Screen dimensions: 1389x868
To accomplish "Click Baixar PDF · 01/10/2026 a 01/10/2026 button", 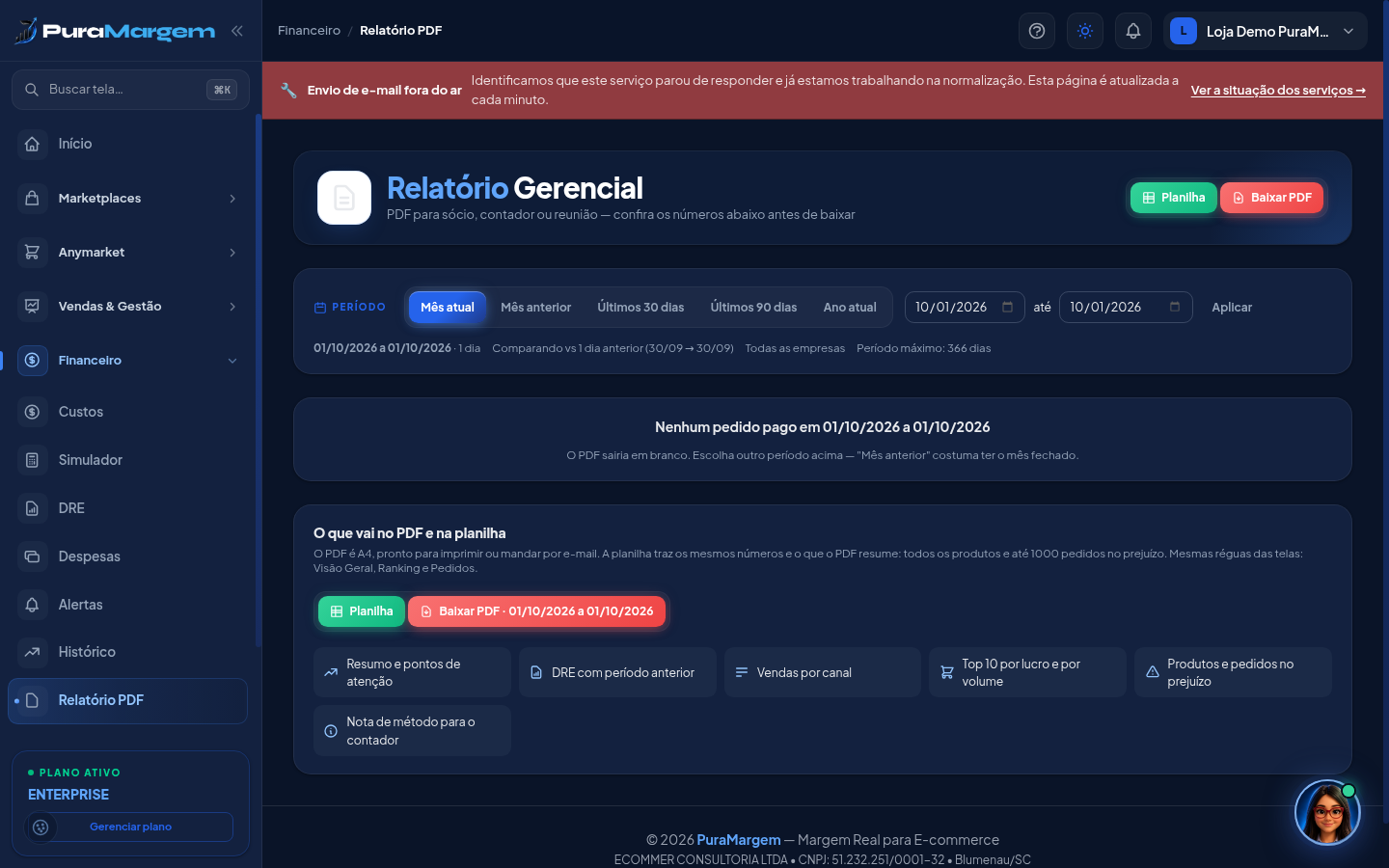I will point(536,611).
